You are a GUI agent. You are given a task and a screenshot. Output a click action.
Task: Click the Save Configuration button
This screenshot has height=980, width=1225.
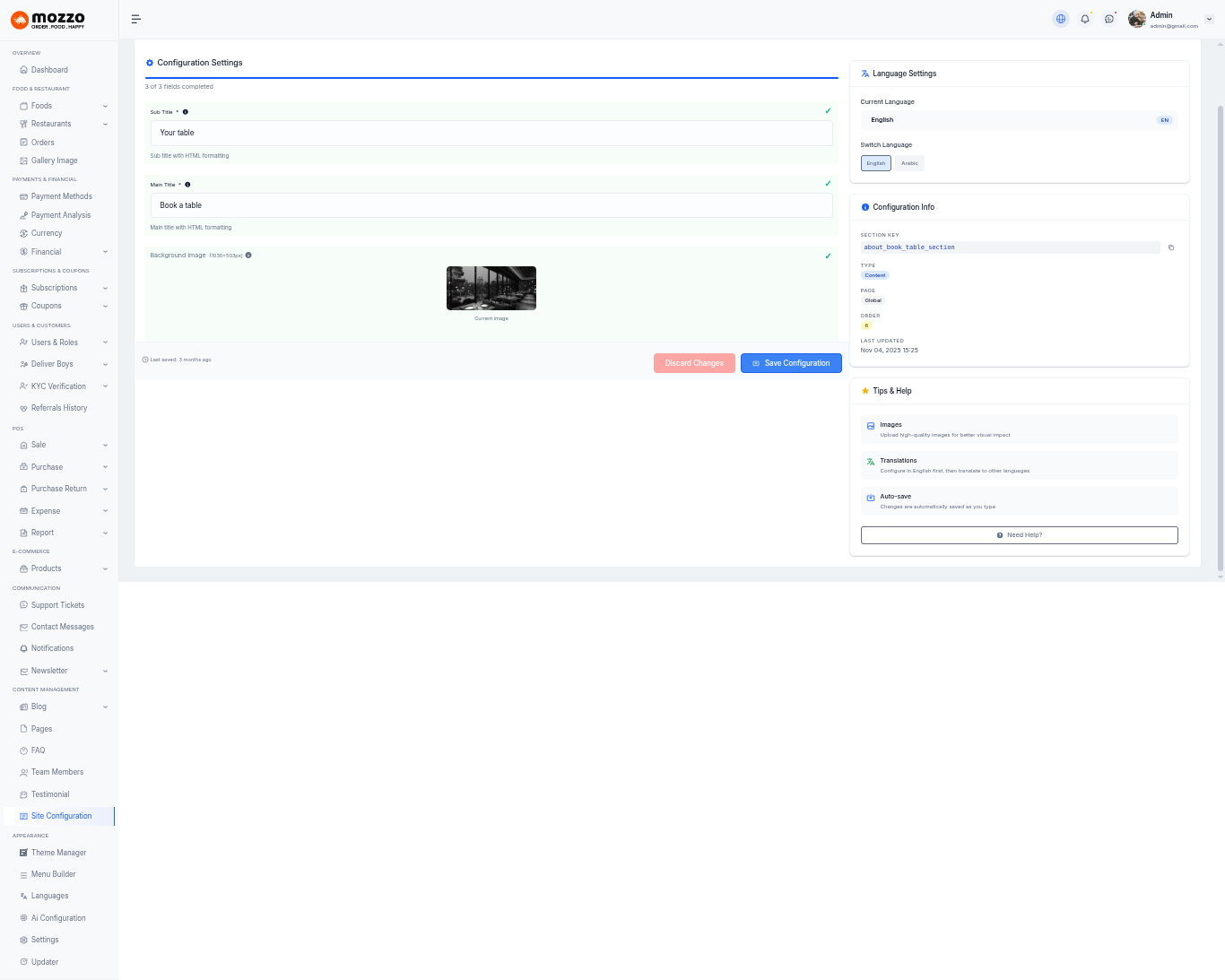791,363
